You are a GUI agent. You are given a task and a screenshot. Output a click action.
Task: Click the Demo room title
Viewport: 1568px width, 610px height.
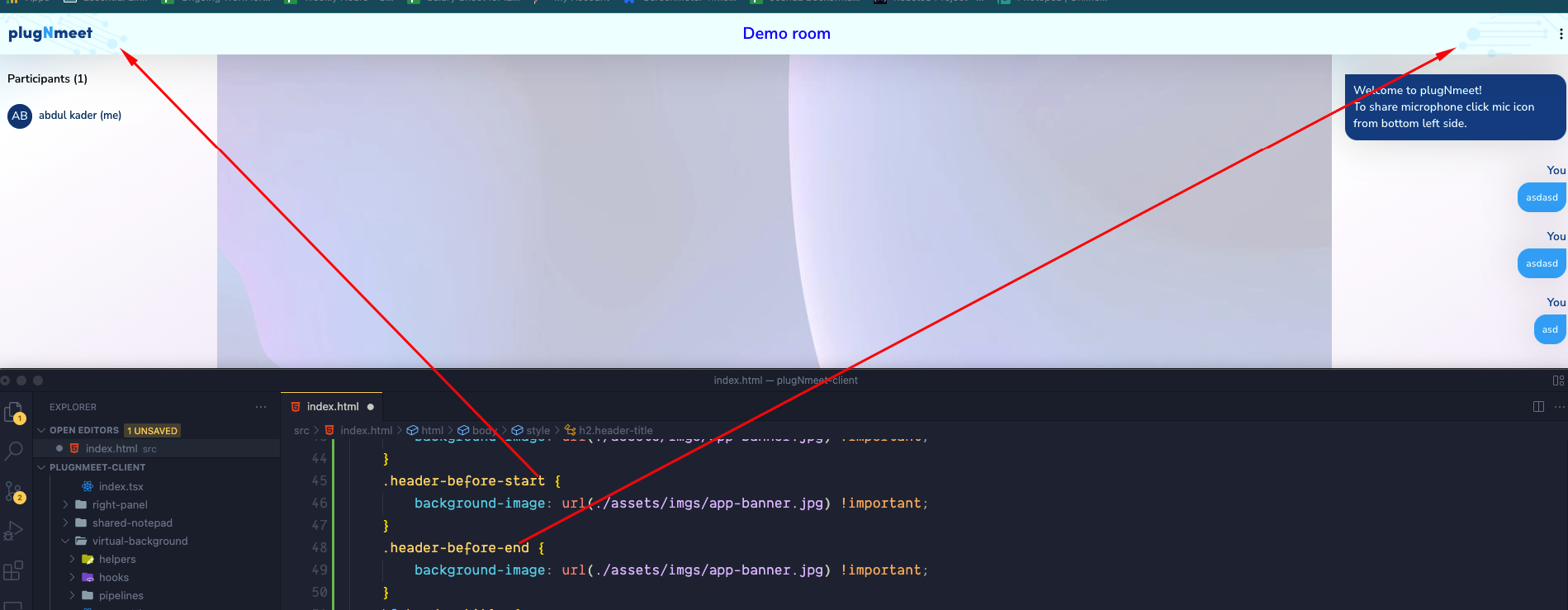point(786,34)
